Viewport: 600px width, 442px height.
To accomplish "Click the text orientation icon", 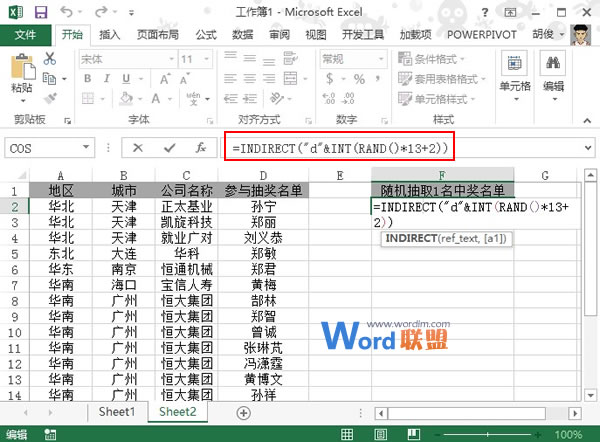I will pyautogui.click(x=277, y=98).
